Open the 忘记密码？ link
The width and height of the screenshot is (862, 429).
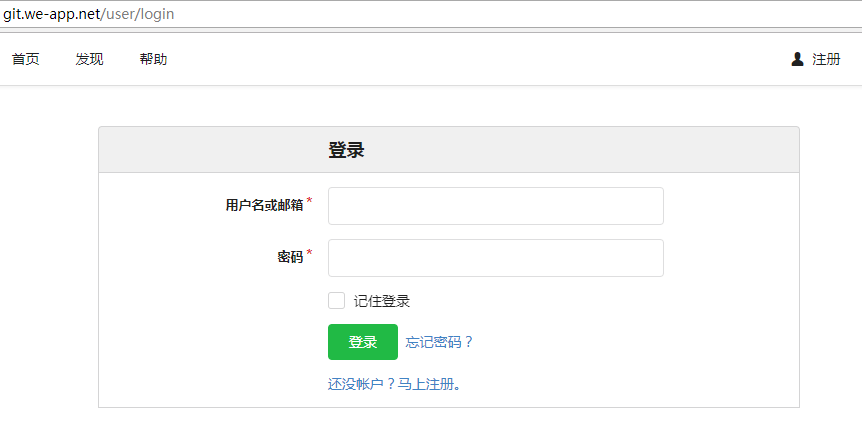click(439, 342)
